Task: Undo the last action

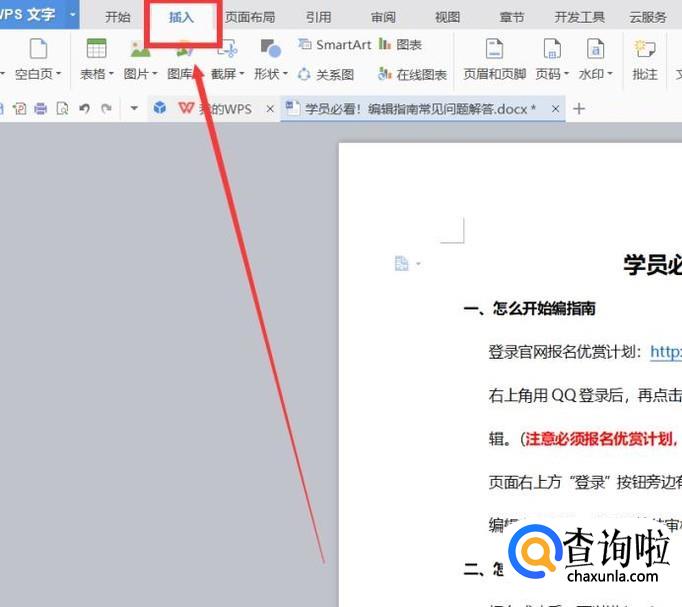Action: (x=84, y=108)
